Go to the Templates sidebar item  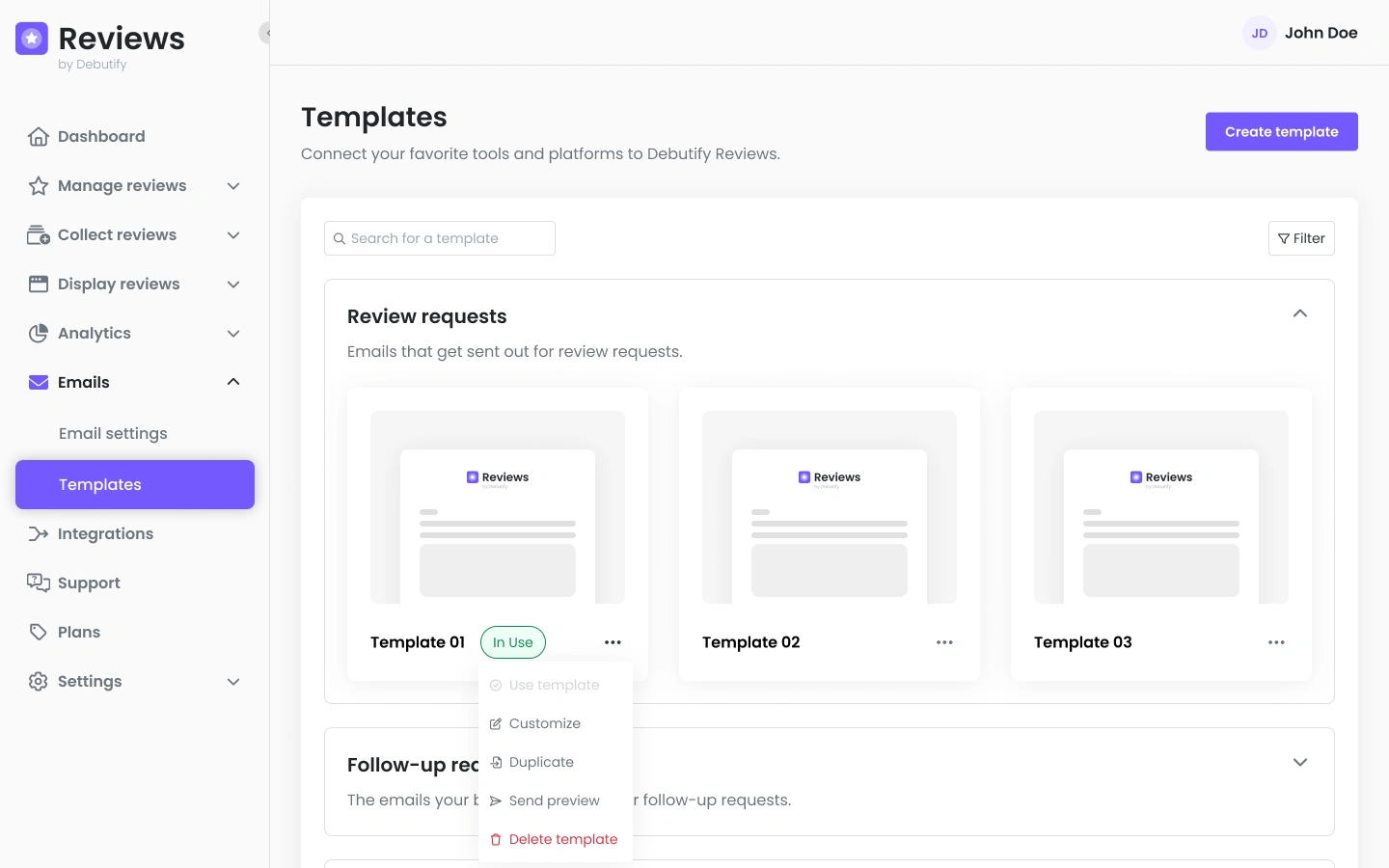[x=135, y=484]
